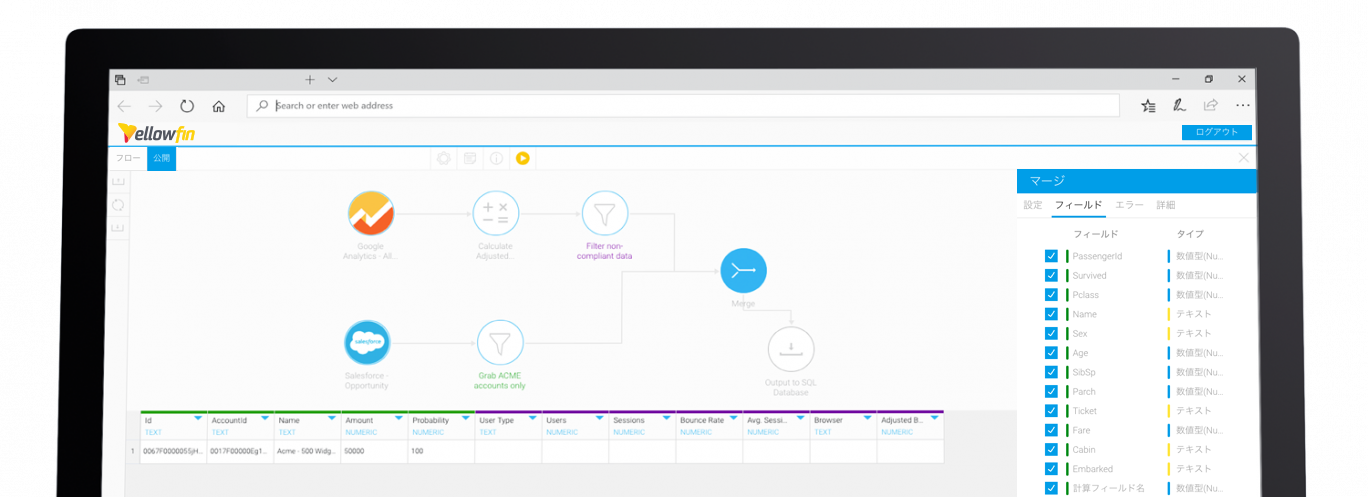Viewport: 1368px width, 497px height.
Task: Run the flow with yellow play button
Action: 522,158
